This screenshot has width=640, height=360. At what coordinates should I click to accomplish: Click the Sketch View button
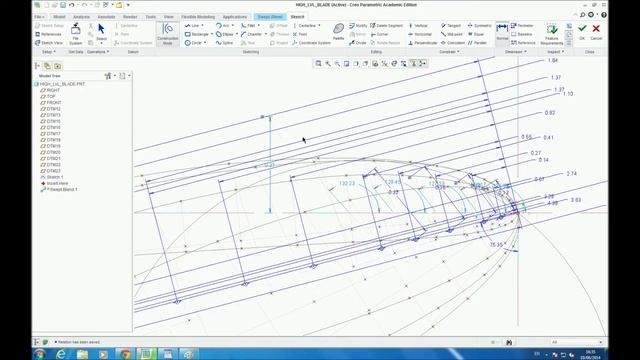(49, 43)
